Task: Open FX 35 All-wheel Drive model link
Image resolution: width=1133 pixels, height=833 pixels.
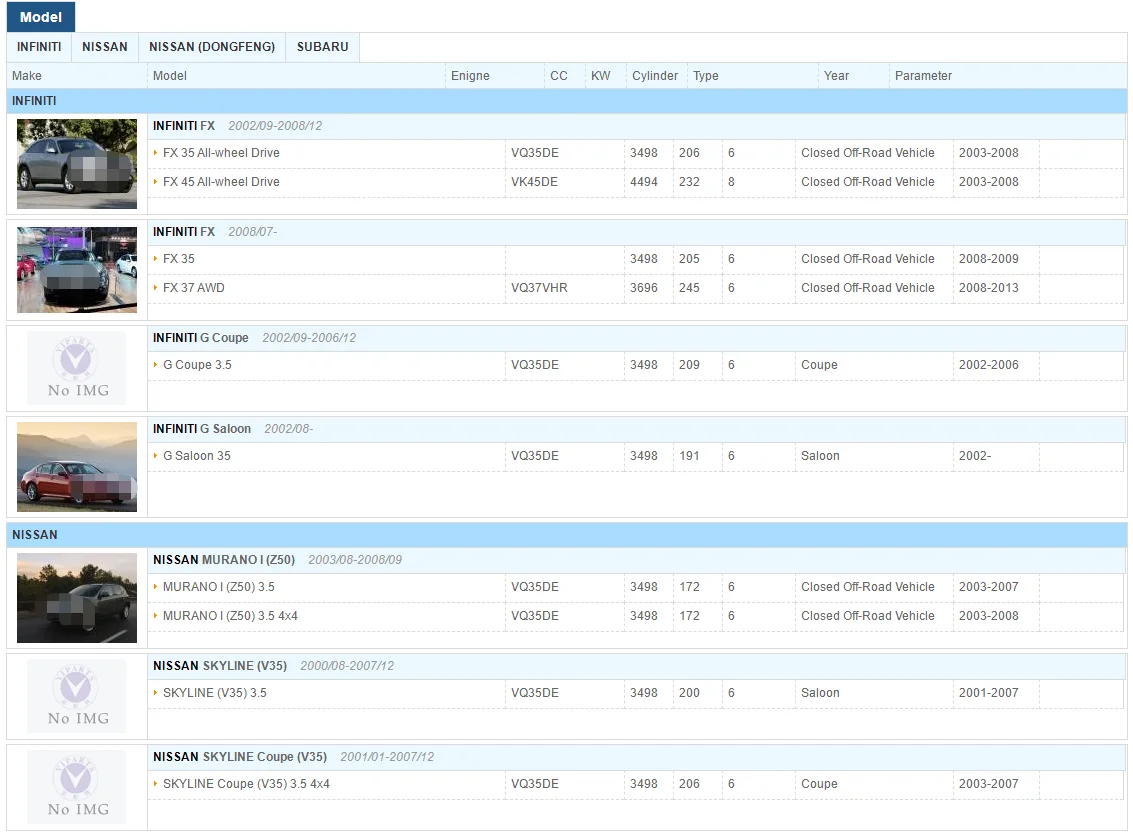Action: (221, 153)
